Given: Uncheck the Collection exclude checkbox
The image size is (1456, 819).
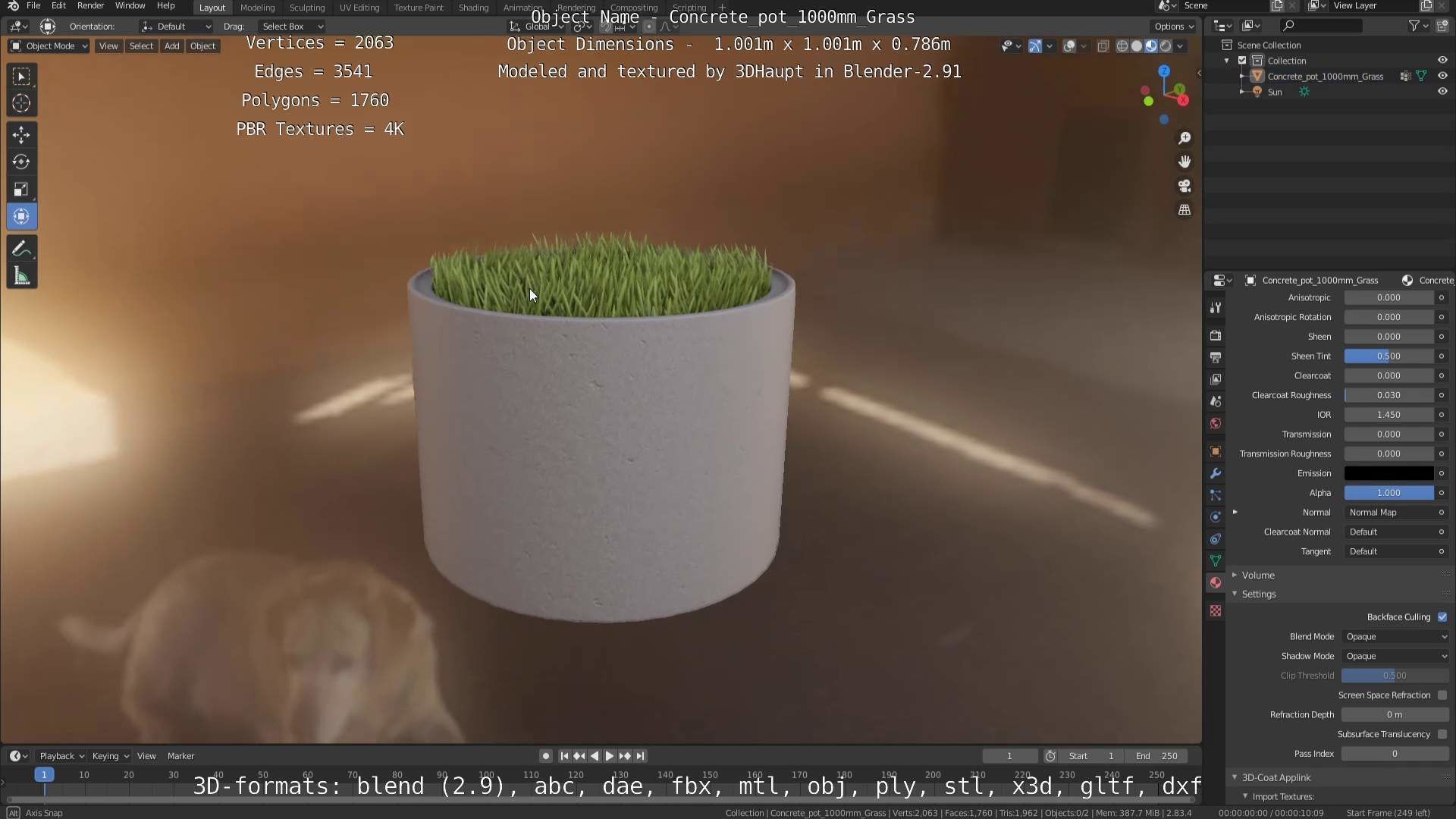Looking at the screenshot, I should click(x=1242, y=61).
